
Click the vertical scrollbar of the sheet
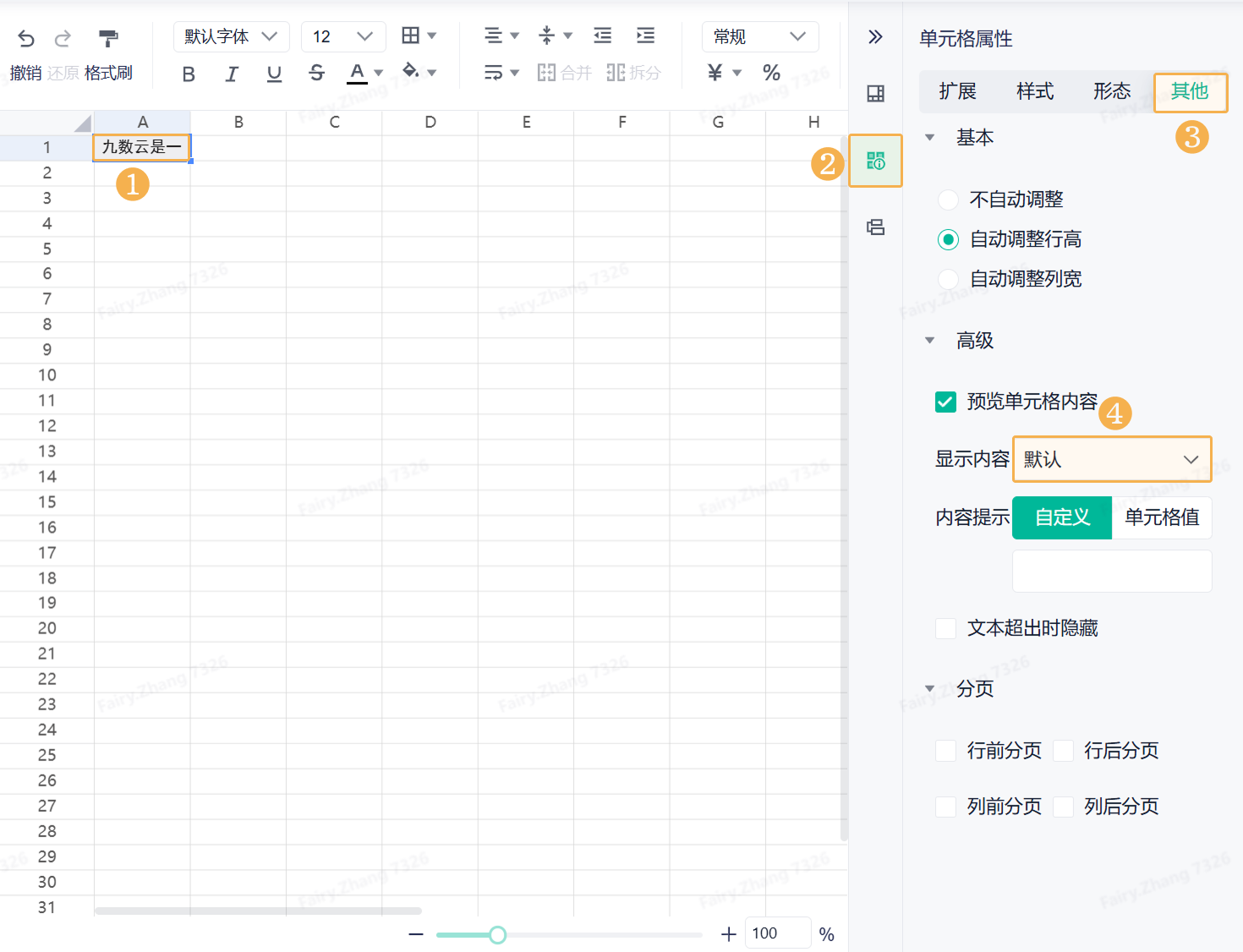[844, 486]
